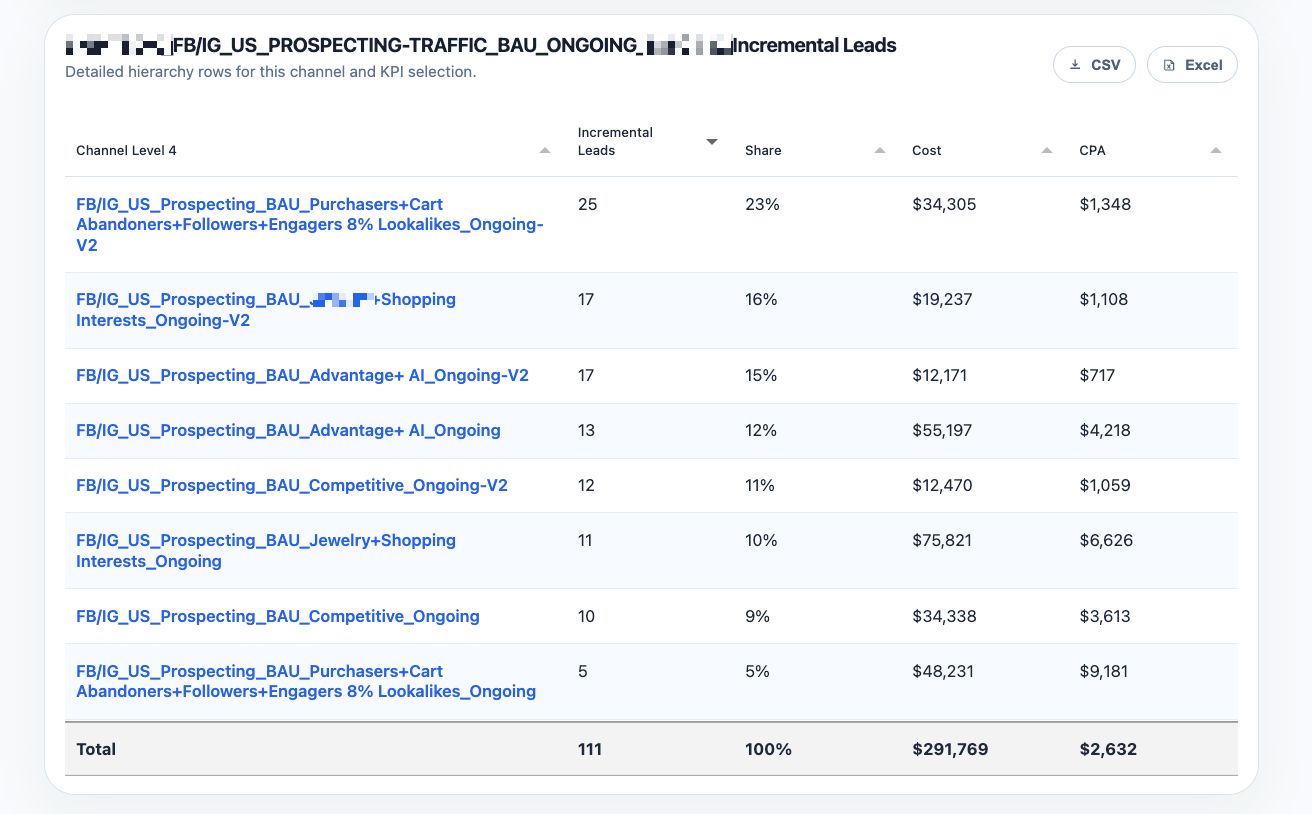Select the $34,338 cost cell
The height and width of the screenshot is (814, 1312).
[x=944, y=617]
